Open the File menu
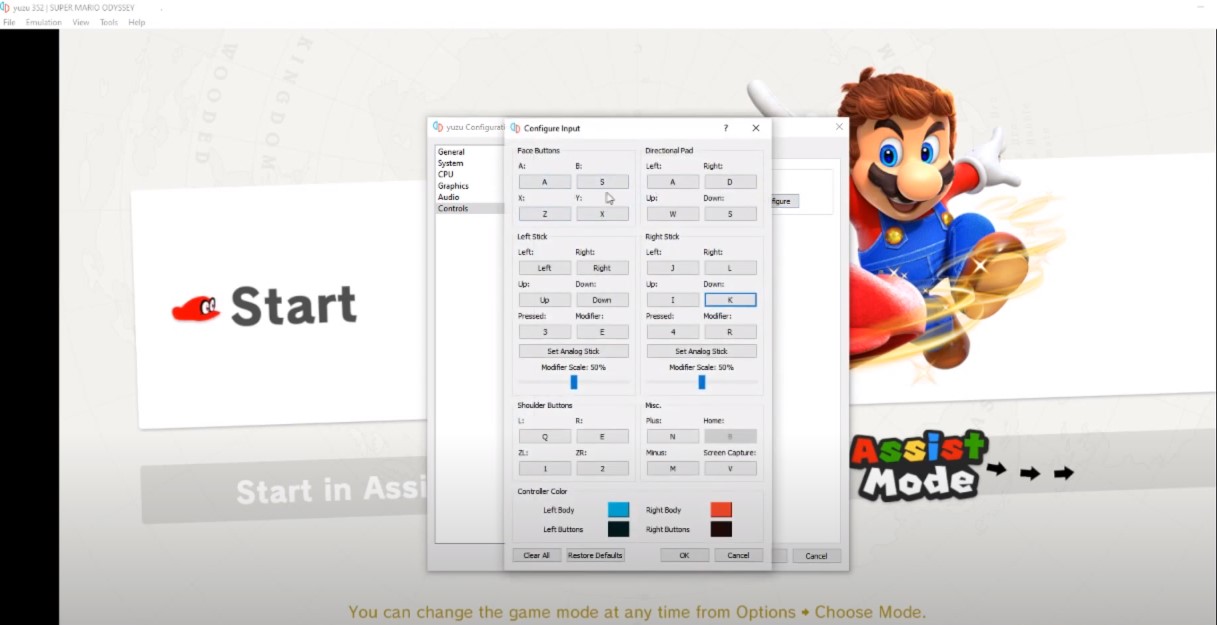The width and height of the screenshot is (1217, 625). pyautogui.click(x=9, y=22)
